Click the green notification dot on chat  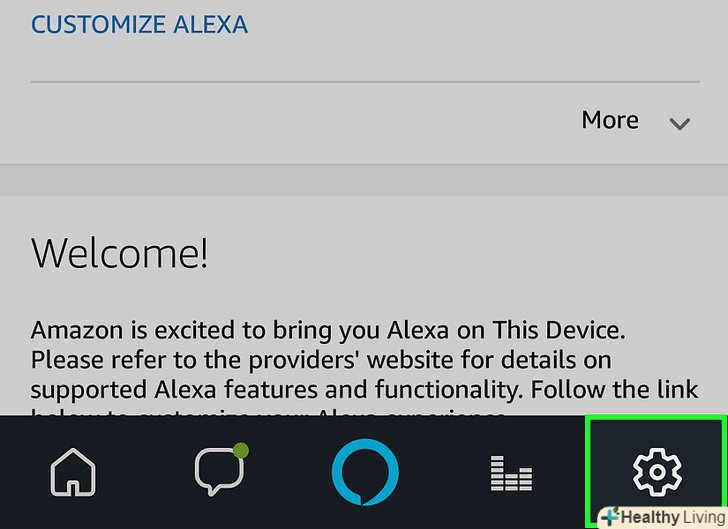[240, 451]
